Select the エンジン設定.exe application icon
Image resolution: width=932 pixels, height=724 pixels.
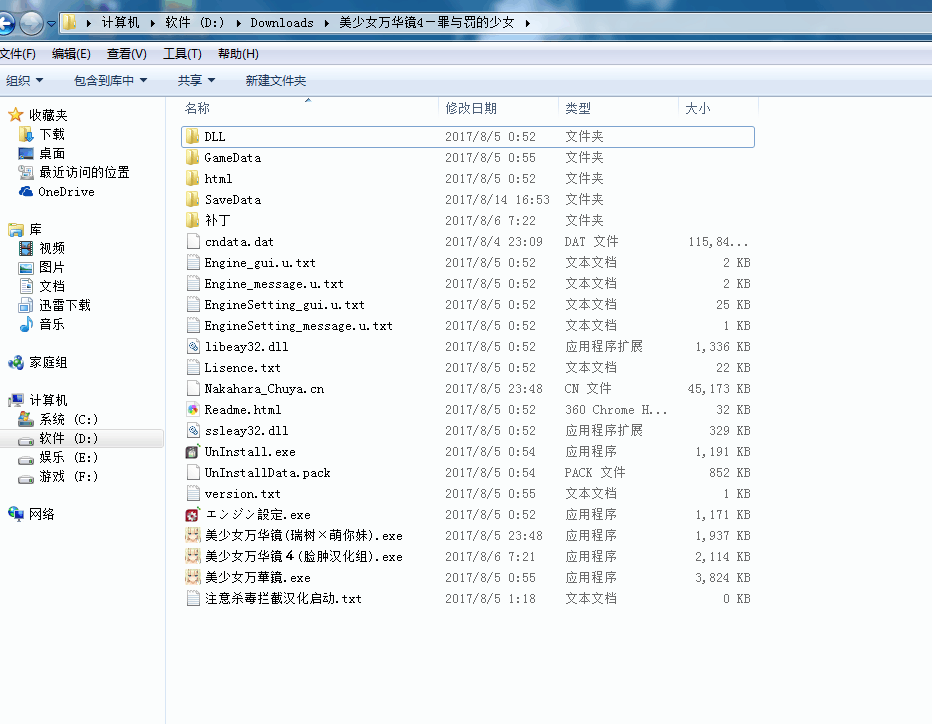(x=192, y=515)
